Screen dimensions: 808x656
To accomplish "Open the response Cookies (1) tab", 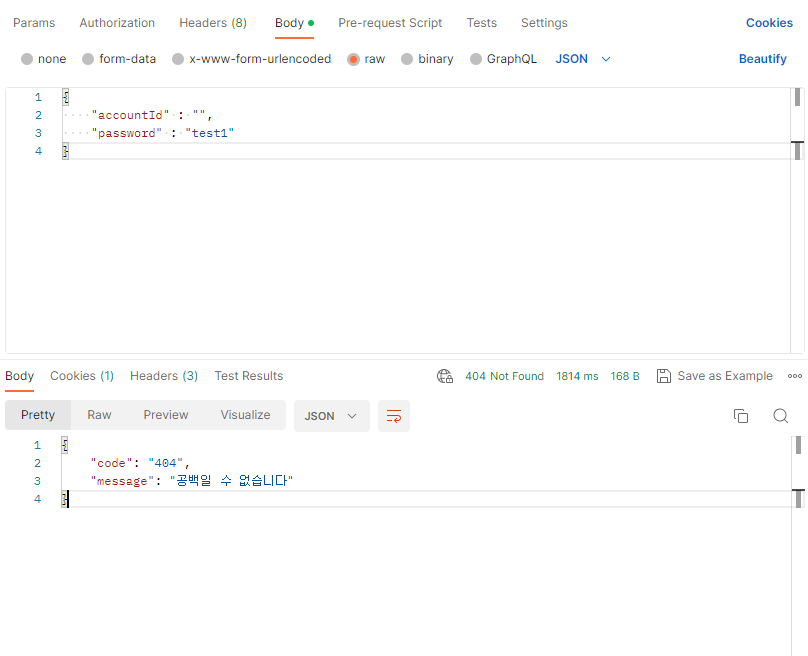I will coord(82,376).
